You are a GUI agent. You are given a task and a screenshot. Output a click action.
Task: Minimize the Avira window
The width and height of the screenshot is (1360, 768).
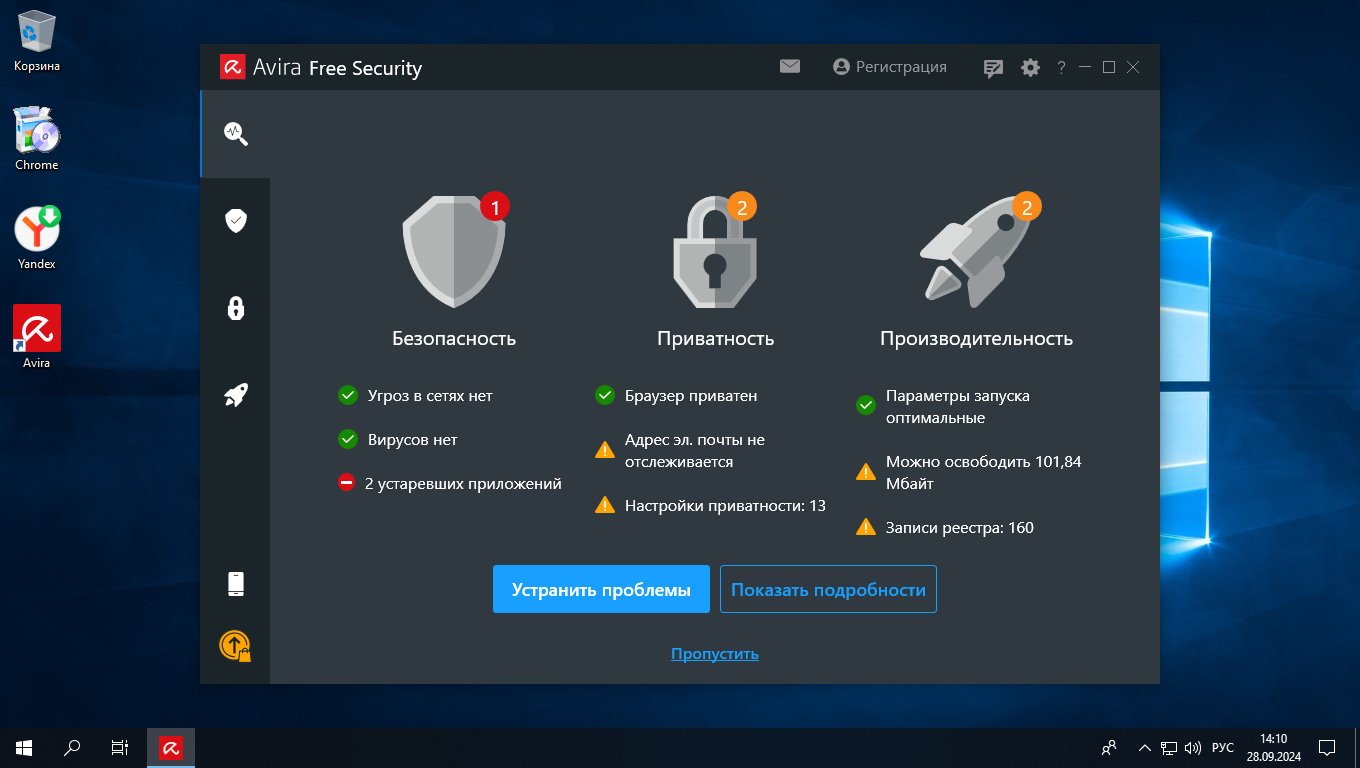click(1085, 67)
